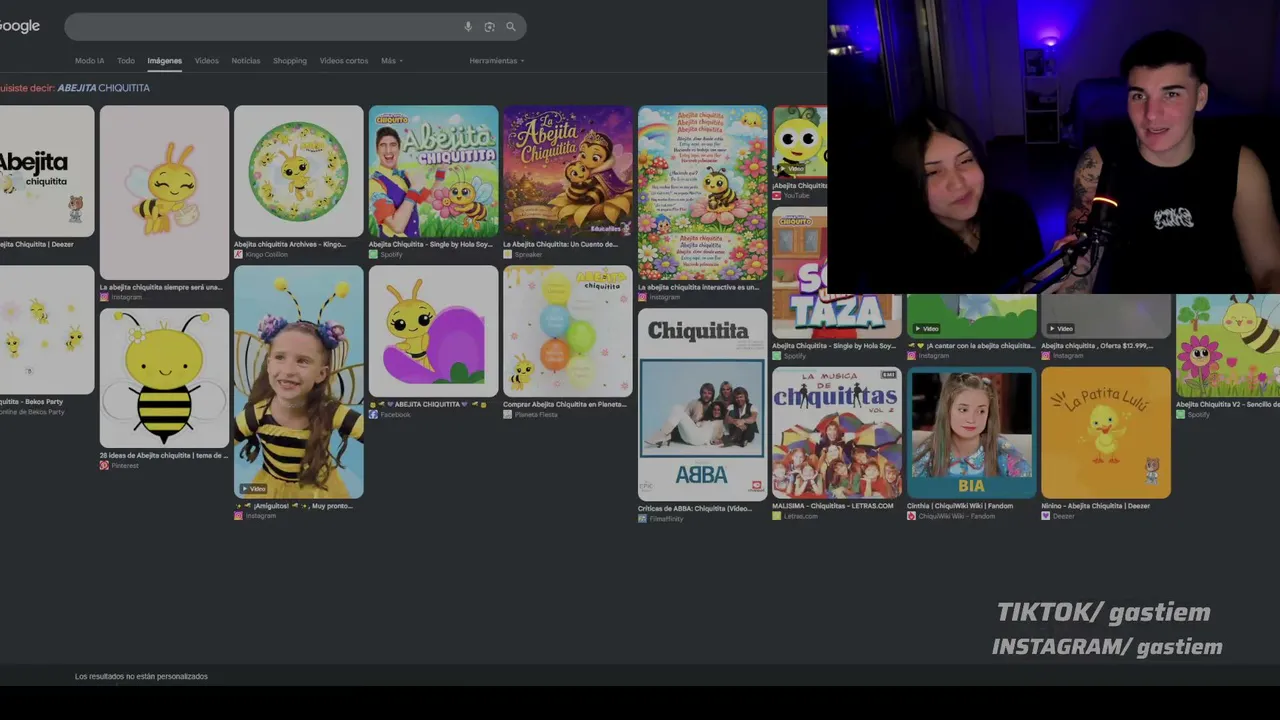The image size is (1280, 720).
Task: Open 'MALISIMA - Chiquititas - LETRAS.COM' link
Action: tap(833, 506)
